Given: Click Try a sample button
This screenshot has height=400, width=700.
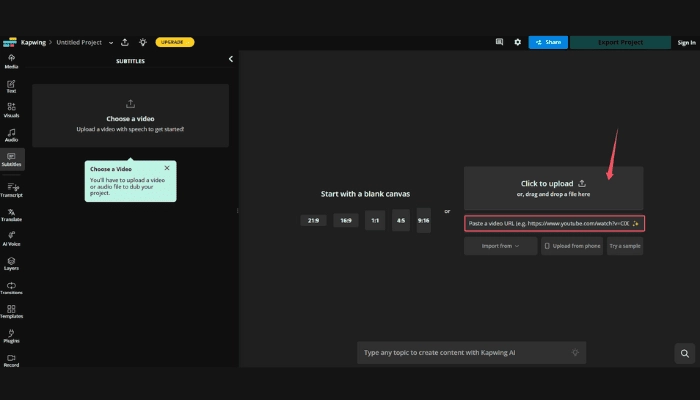Looking at the screenshot, I should [625, 246].
